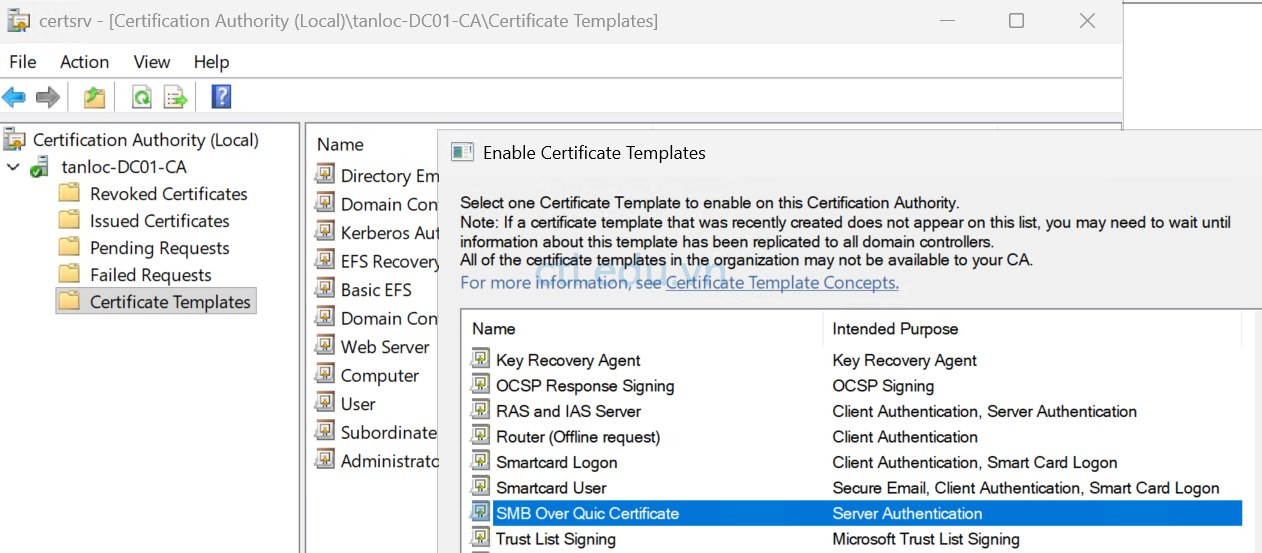
Task: Select the Administrator template row
Action: tap(376, 461)
